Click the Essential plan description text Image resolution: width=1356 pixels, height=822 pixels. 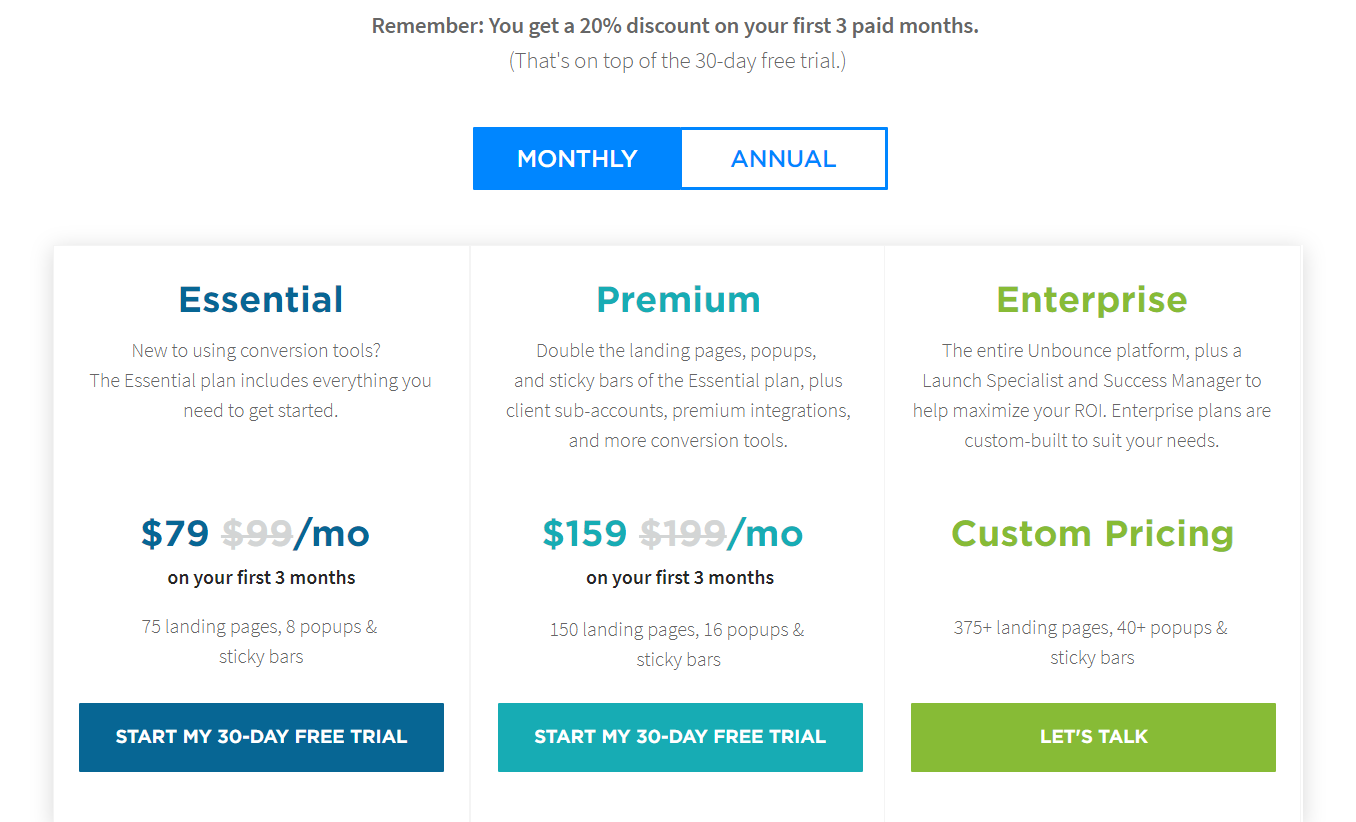point(261,380)
